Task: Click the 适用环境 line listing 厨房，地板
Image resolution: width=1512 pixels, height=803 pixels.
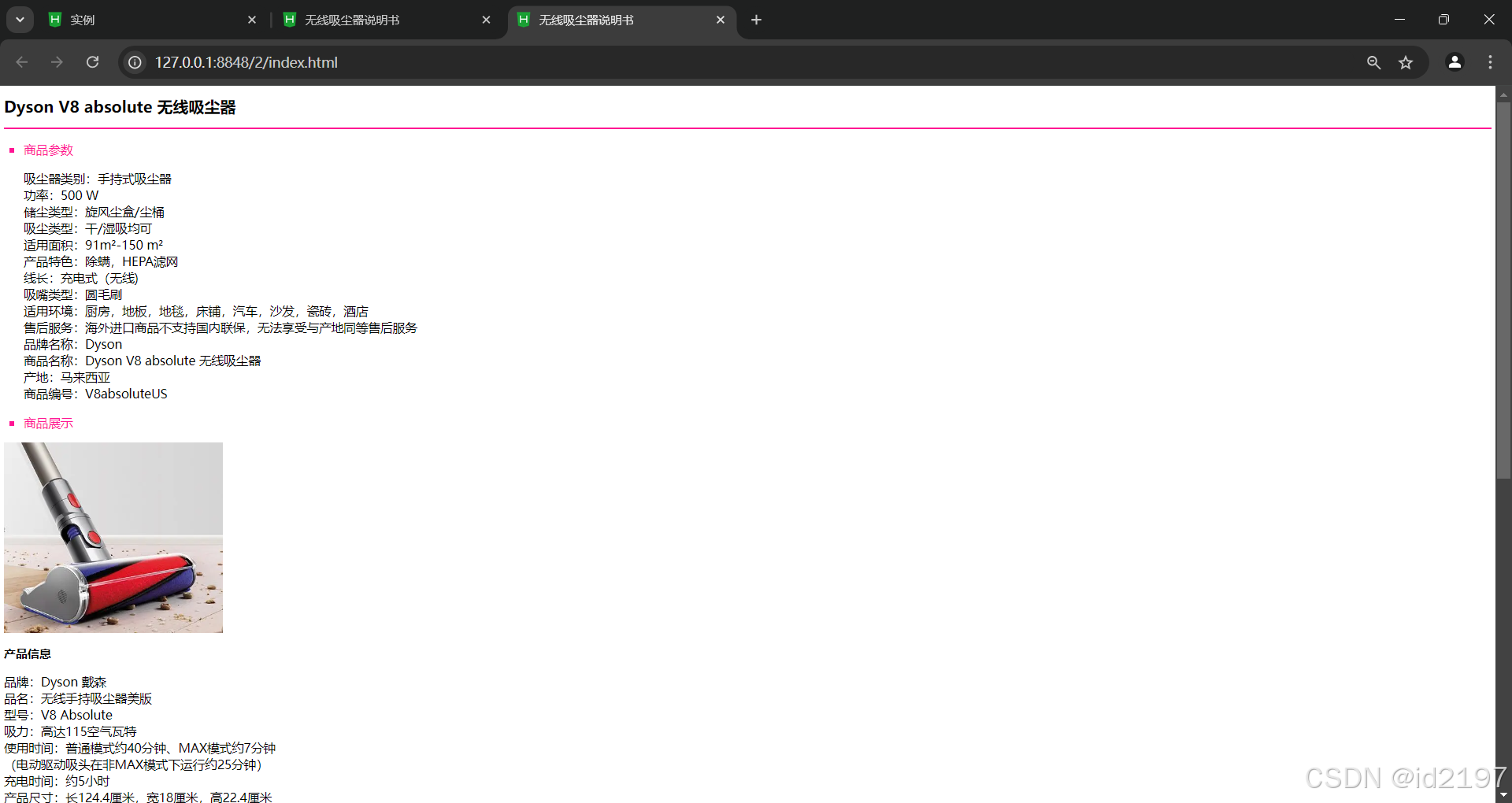Action: coord(196,311)
